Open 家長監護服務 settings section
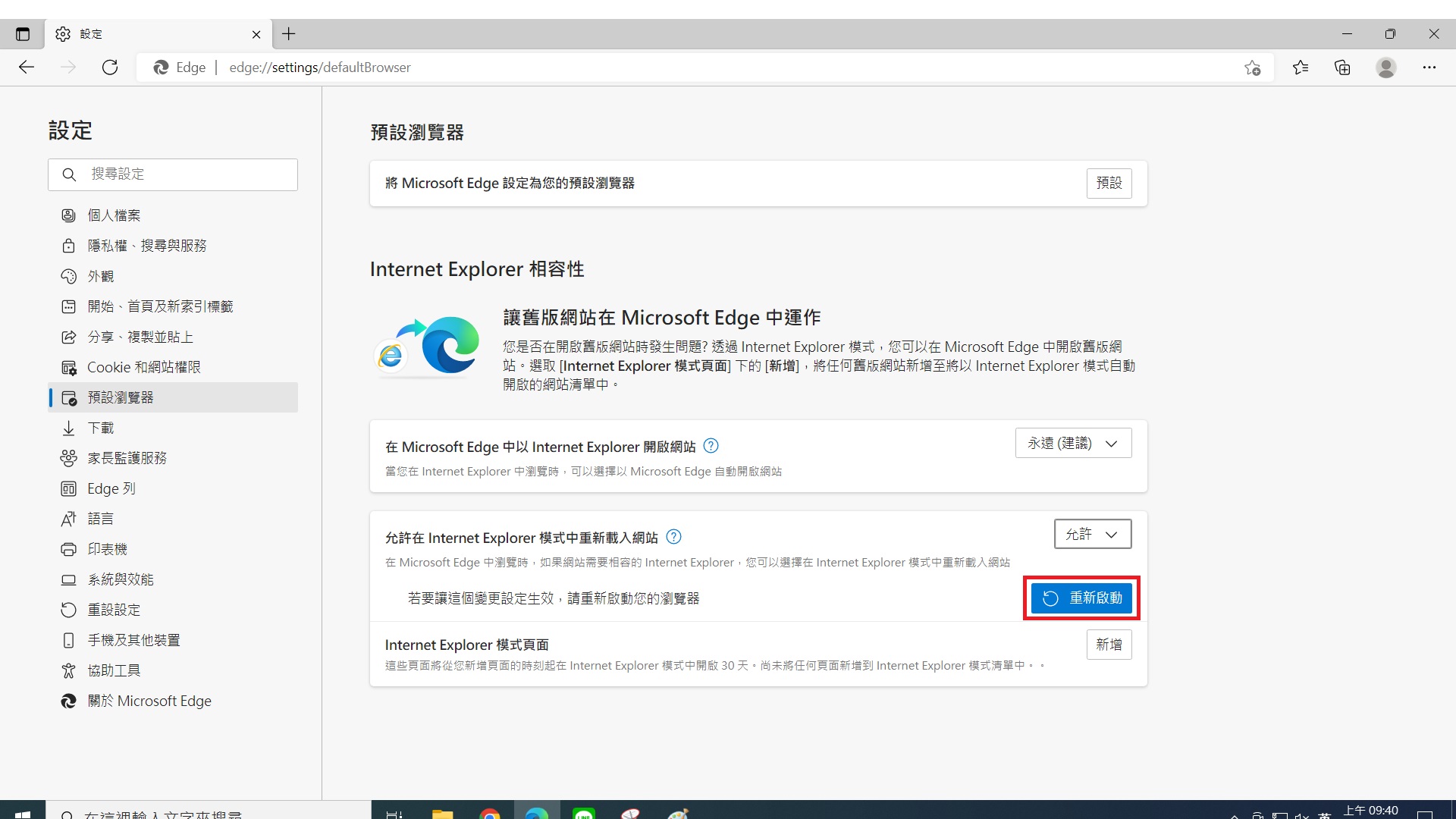Image resolution: width=1456 pixels, height=819 pixels. tap(173, 458)
